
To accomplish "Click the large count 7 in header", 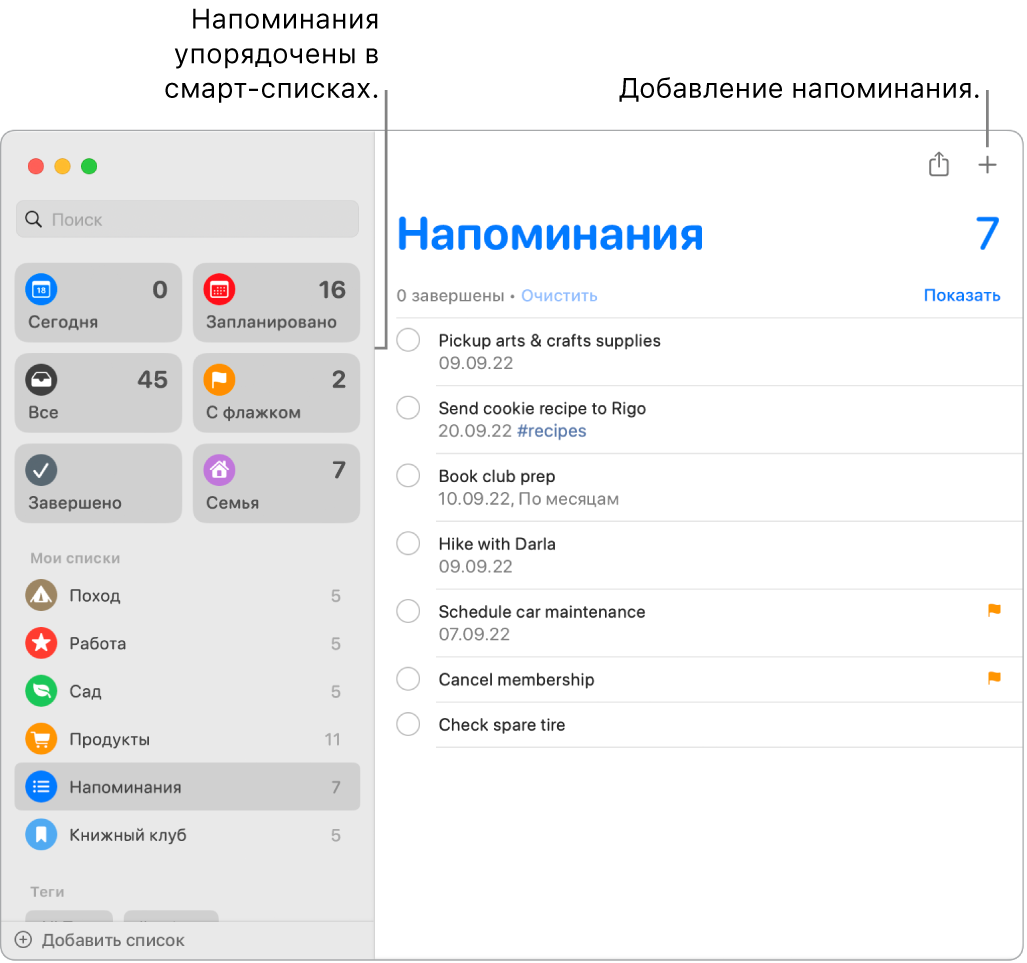I will (x=987, y=234).
